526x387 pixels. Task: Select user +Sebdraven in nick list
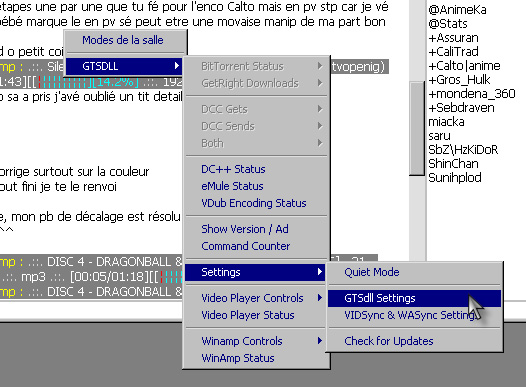click(461, 108)
